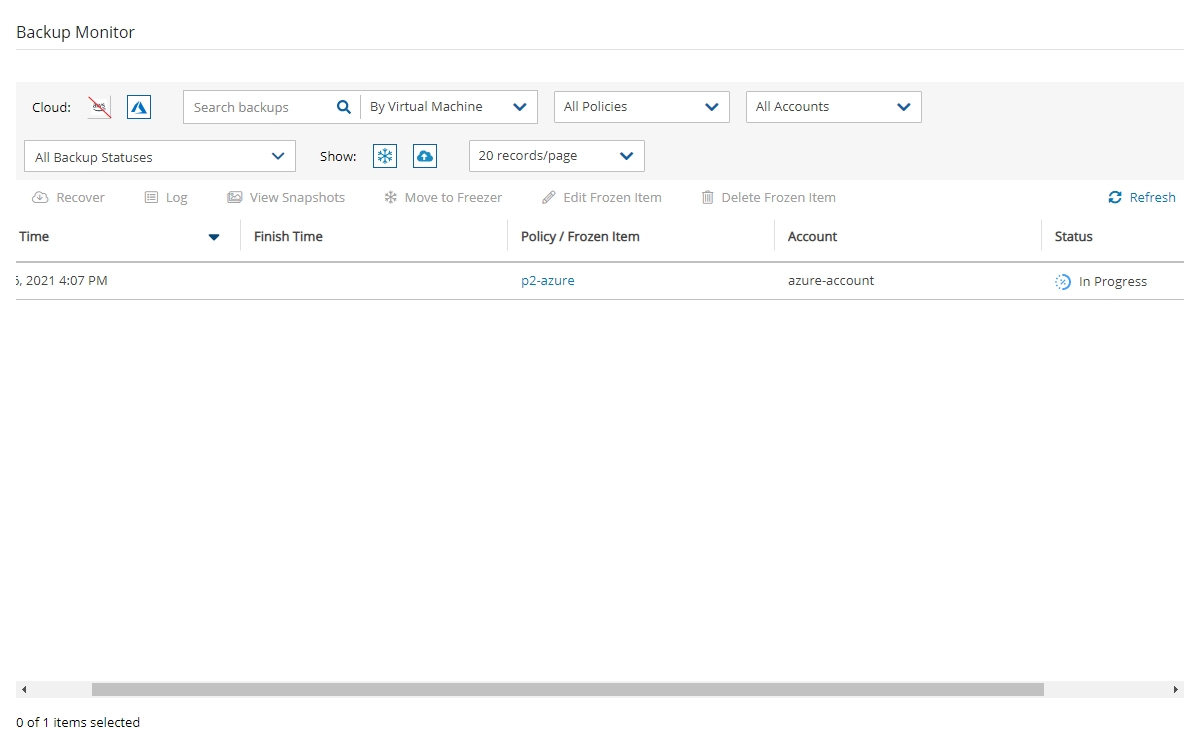This screenshot has height=735, width=1200.
Task: Click the horizontal scrollbar right arrow
Action: (1176, 690)
